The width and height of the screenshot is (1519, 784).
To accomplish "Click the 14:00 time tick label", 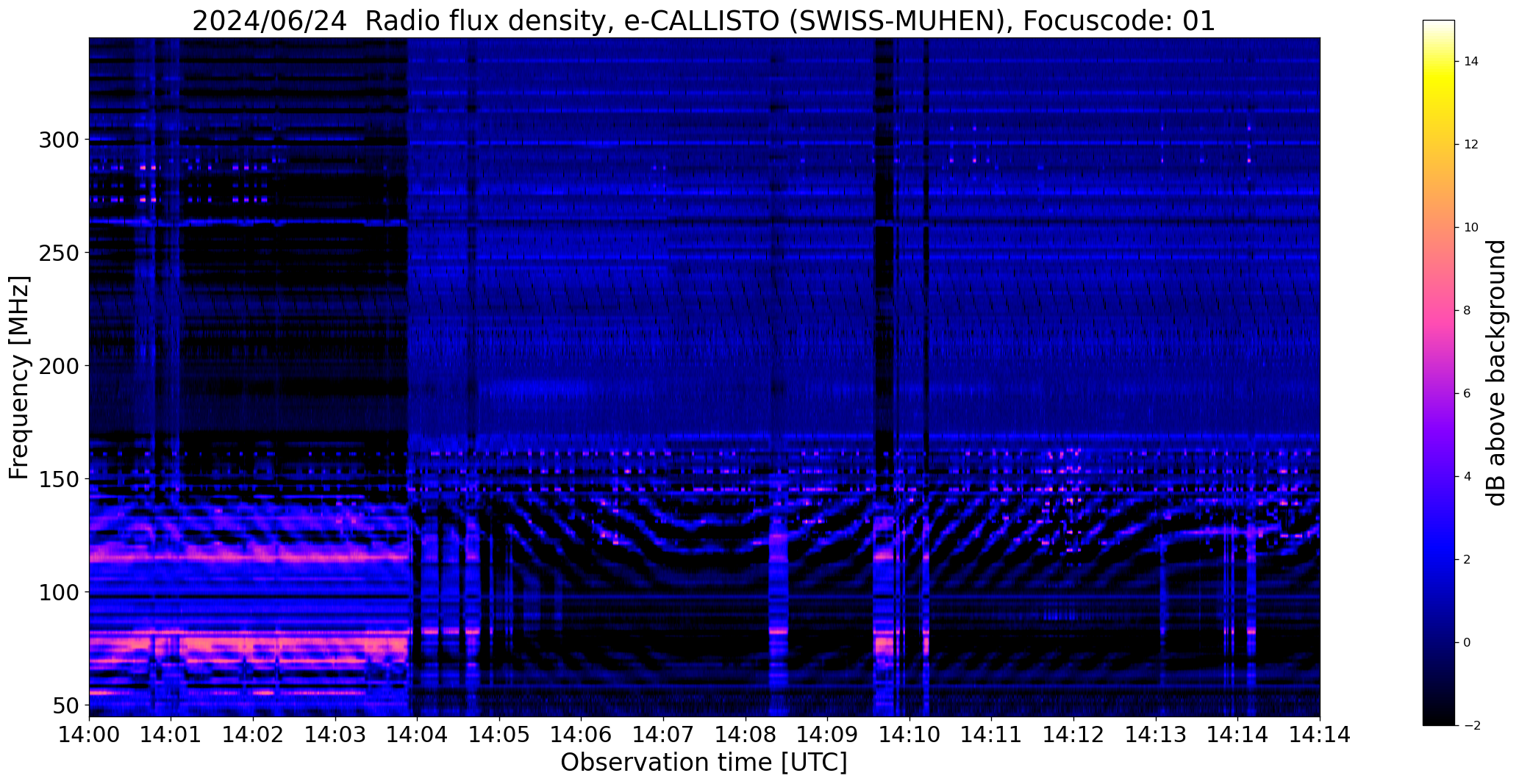I will 89,734.
